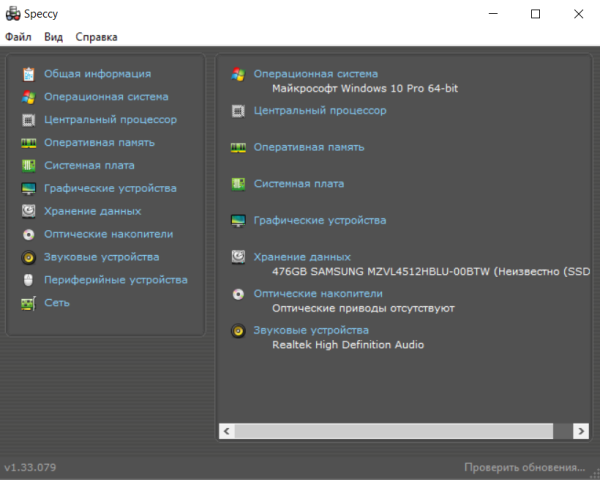This screenshot has height=480, width=600.
Task: Click the horizontal scrollbar thumb
Action: [394, 431]
